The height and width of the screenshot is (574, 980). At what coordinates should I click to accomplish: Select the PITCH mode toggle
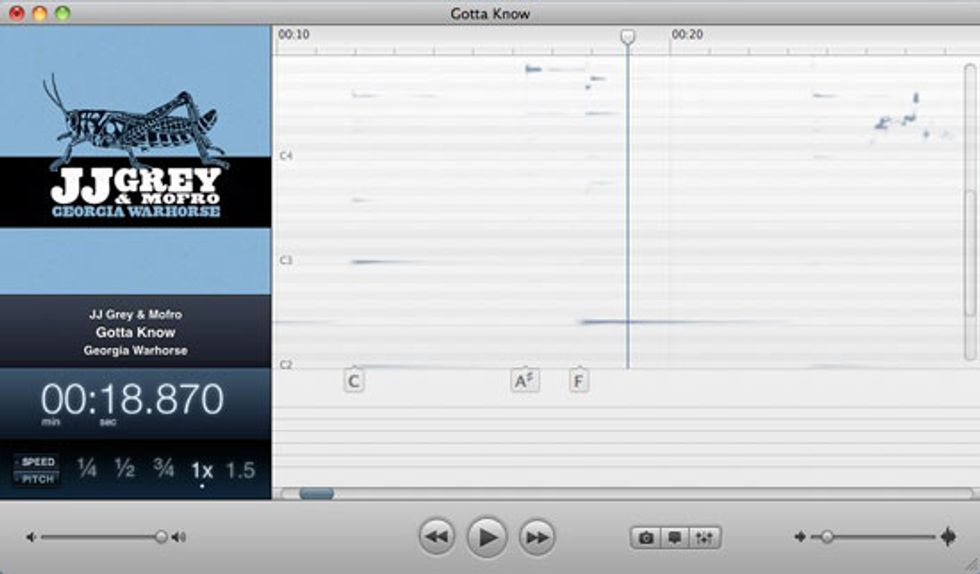38,479
